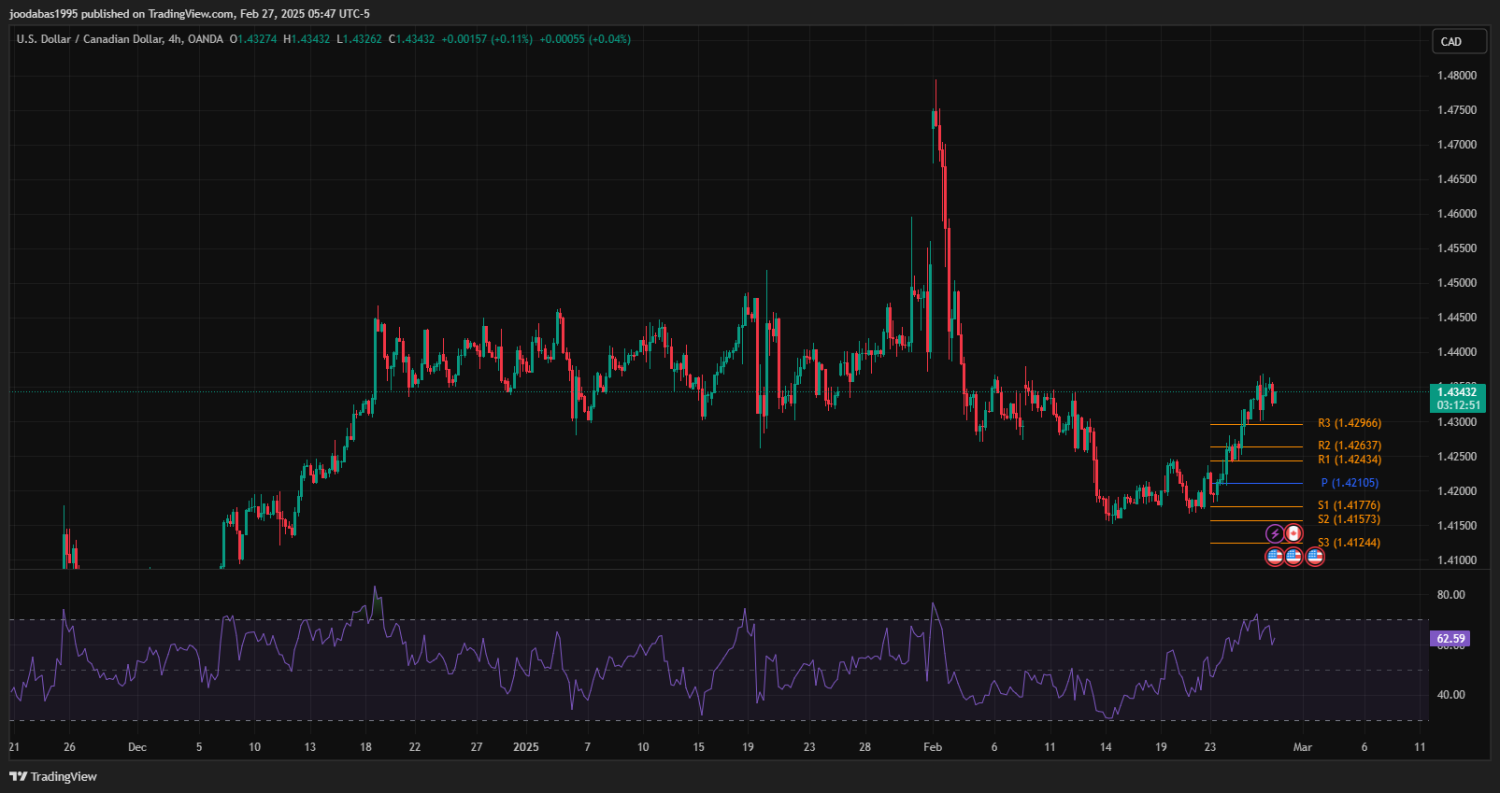The image size is (1500, 793).
Task: Click the 2025 label on time axis
Action: tap(525, 747)
